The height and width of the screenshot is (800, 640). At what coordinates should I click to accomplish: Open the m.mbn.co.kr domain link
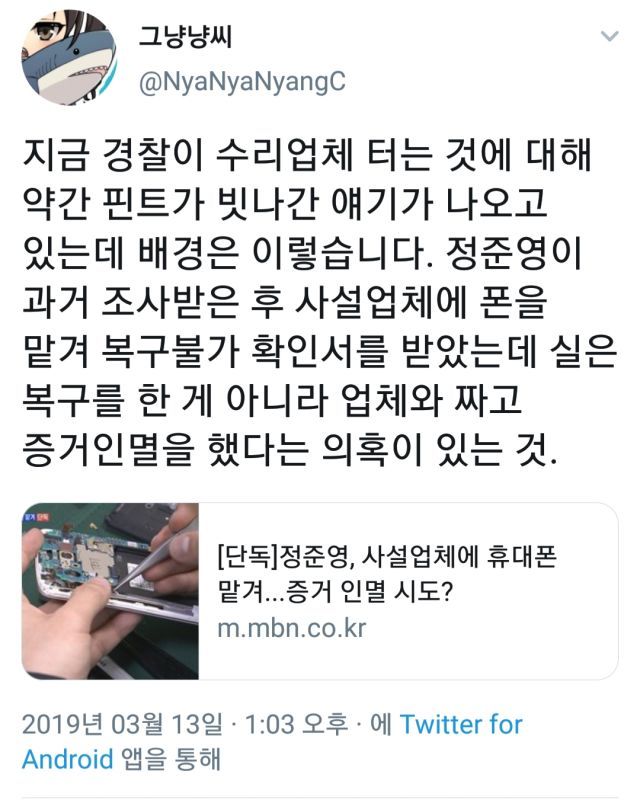292,628
